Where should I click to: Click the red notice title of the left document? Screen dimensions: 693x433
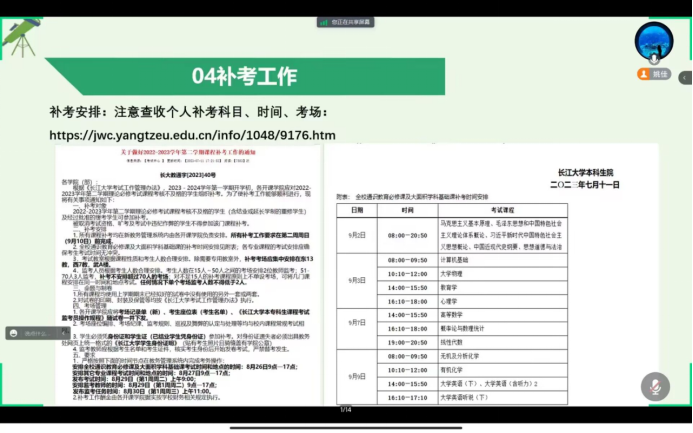(x=187, y=150)
